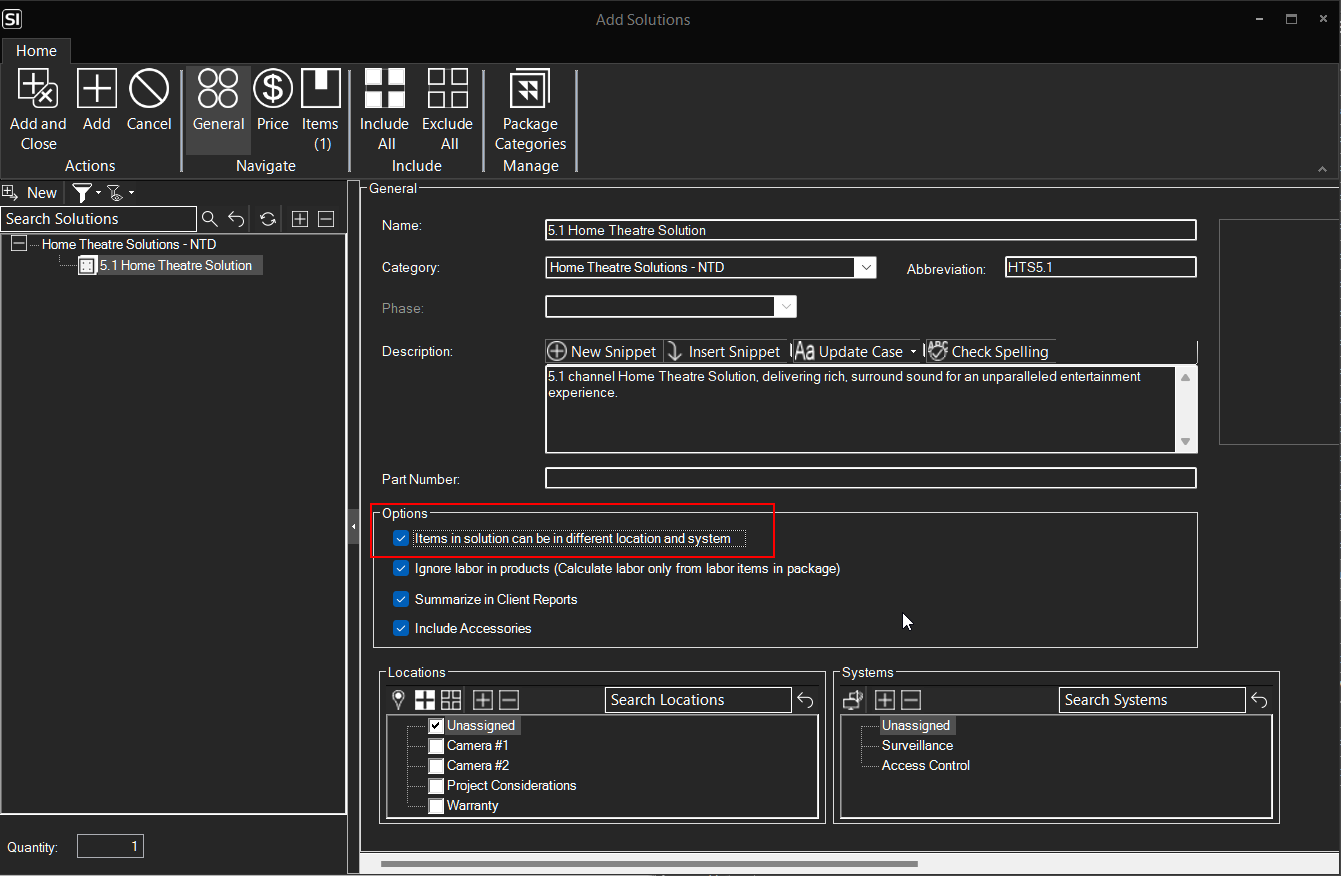Viewport: 1341px width, 876px height.
Task: Click the Part Number input field
Action: (x=870, y=478)
